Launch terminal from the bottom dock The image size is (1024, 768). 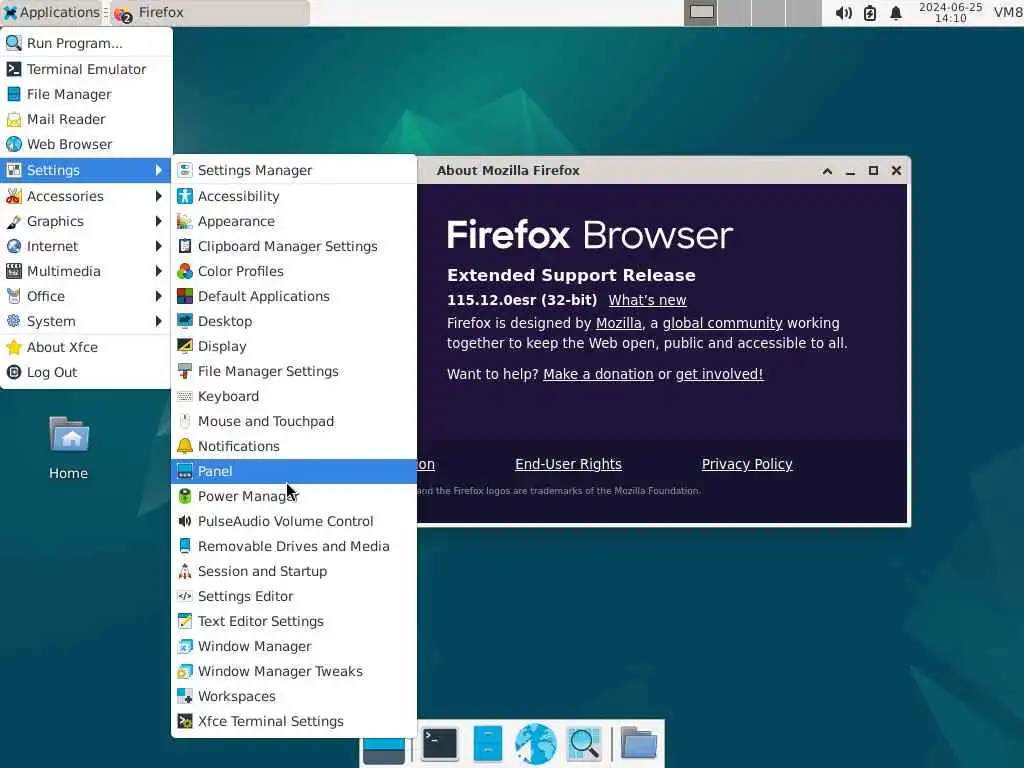point(440,744)
